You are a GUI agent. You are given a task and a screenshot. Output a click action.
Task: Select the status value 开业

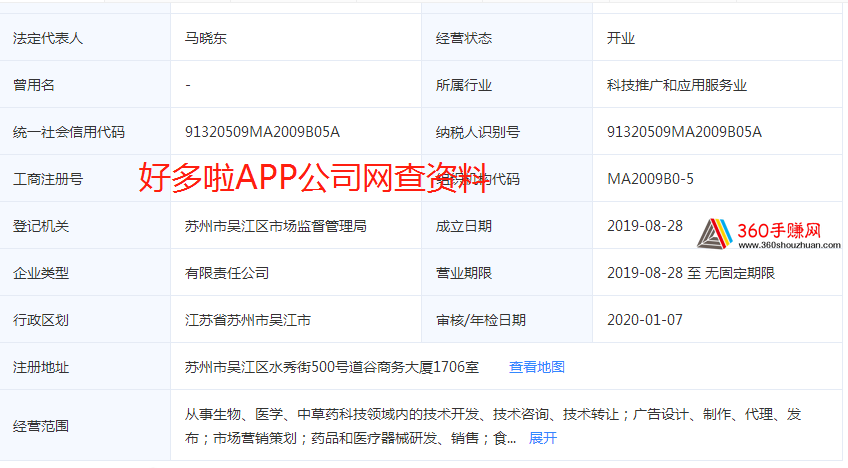pyautogui.click(x=620, y=38)
